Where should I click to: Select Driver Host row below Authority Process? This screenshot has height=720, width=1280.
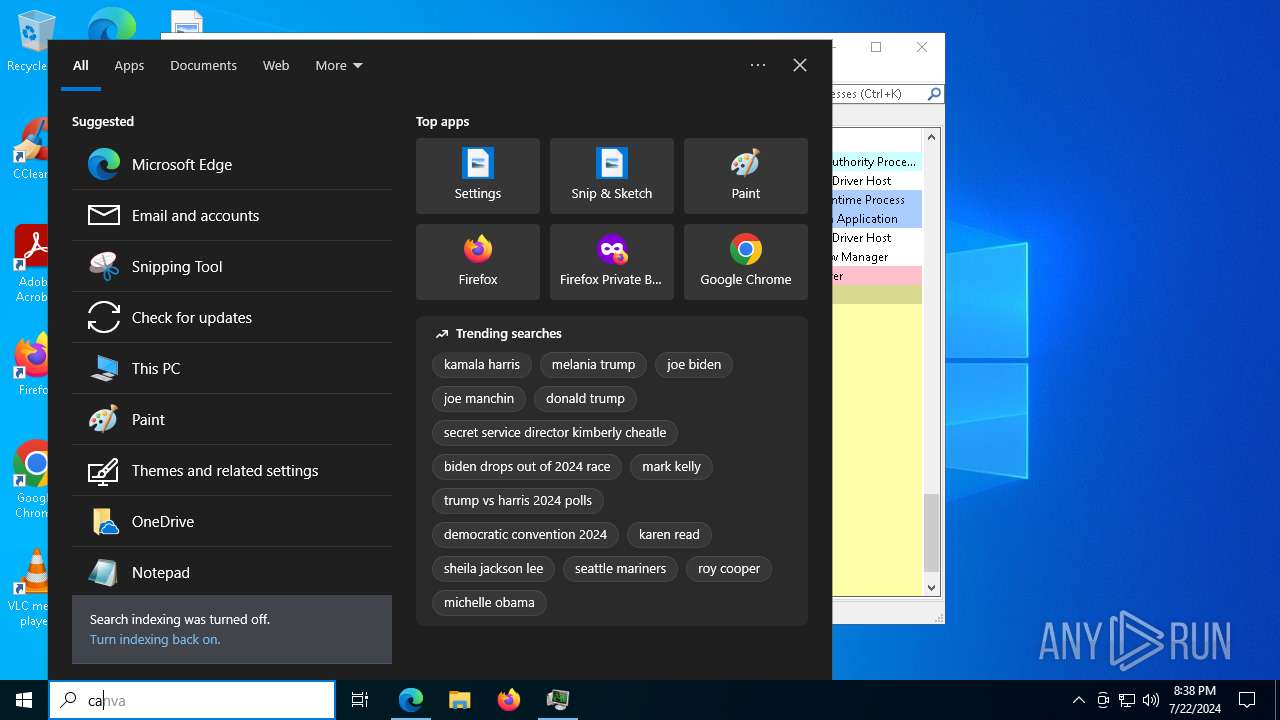point(877,181)
